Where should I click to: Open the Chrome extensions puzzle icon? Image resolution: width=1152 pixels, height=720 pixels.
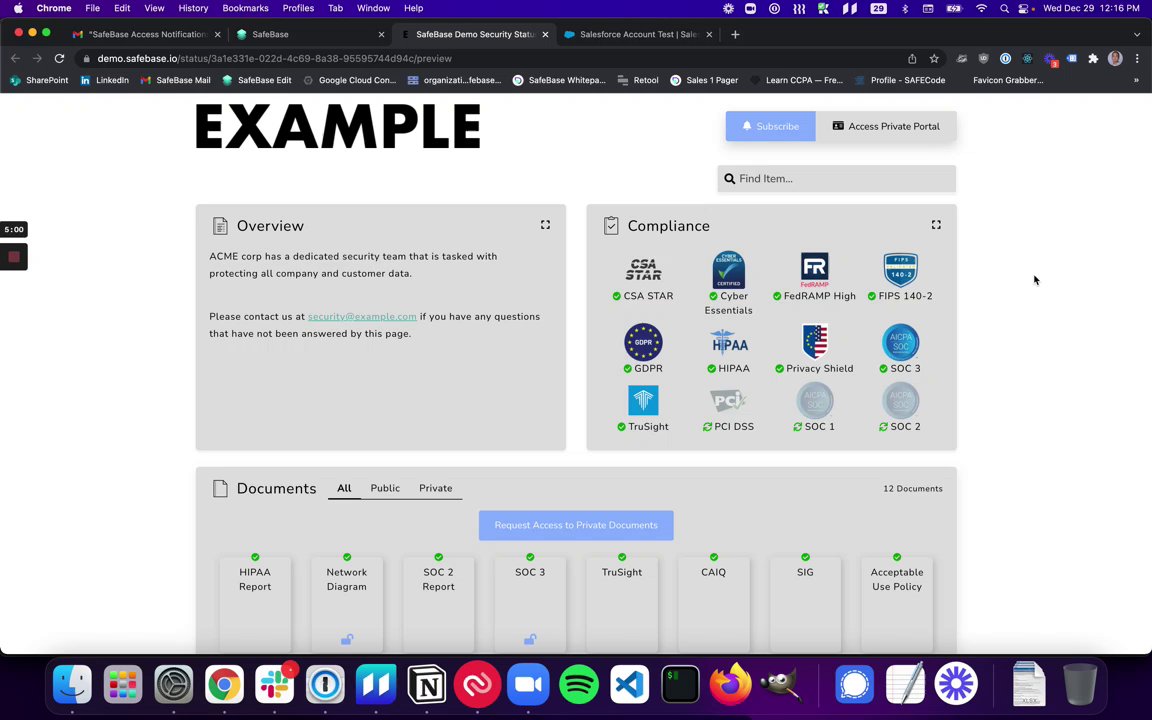click(x=1093, y=59)
